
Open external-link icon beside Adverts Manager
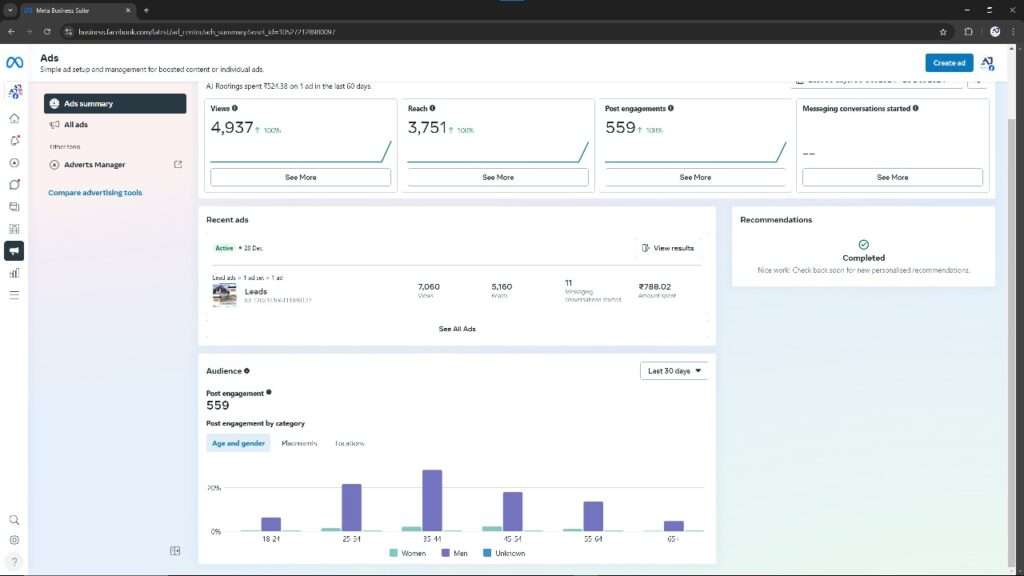click(178, 165)
